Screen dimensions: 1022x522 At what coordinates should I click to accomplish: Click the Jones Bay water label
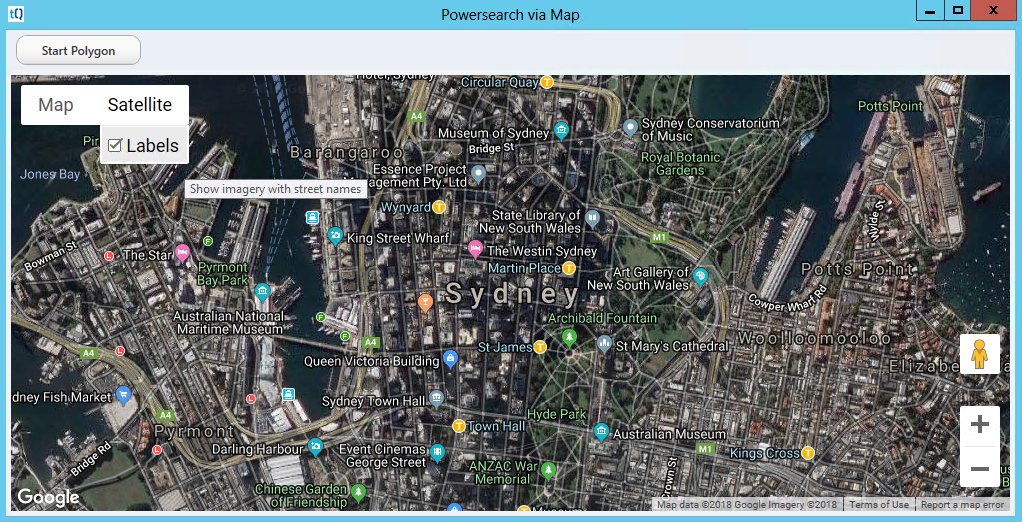click(50, 174)
